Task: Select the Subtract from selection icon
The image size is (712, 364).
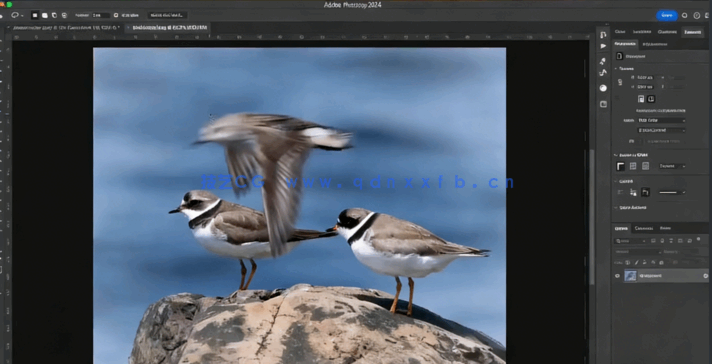Action: coord(54,15)
